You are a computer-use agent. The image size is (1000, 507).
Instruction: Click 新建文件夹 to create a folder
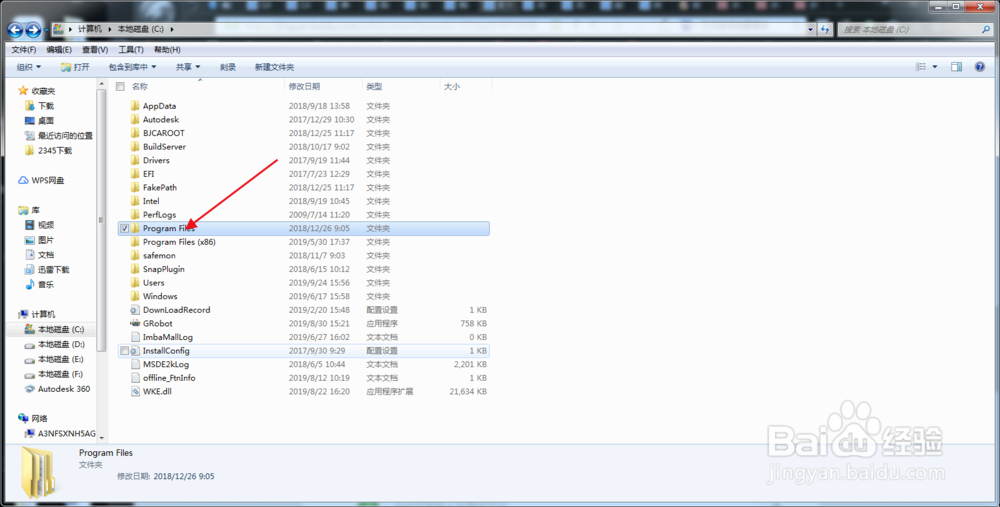click(274, 67)
